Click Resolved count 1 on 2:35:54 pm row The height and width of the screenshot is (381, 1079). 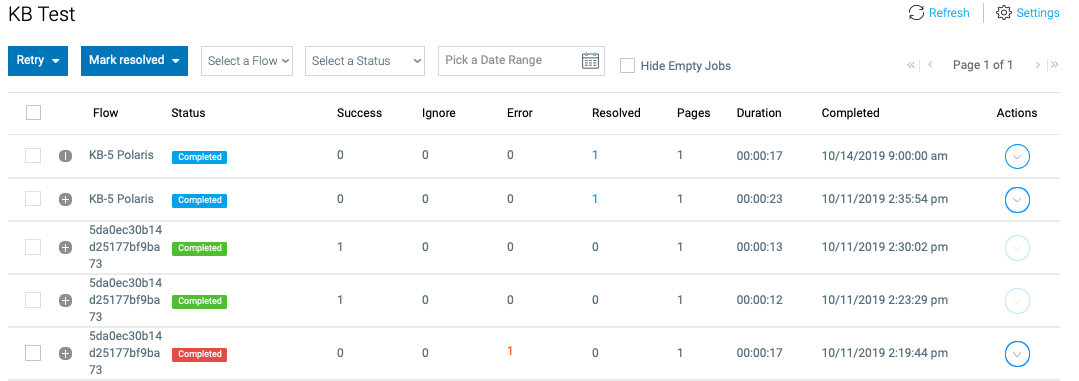coord(595,199)
